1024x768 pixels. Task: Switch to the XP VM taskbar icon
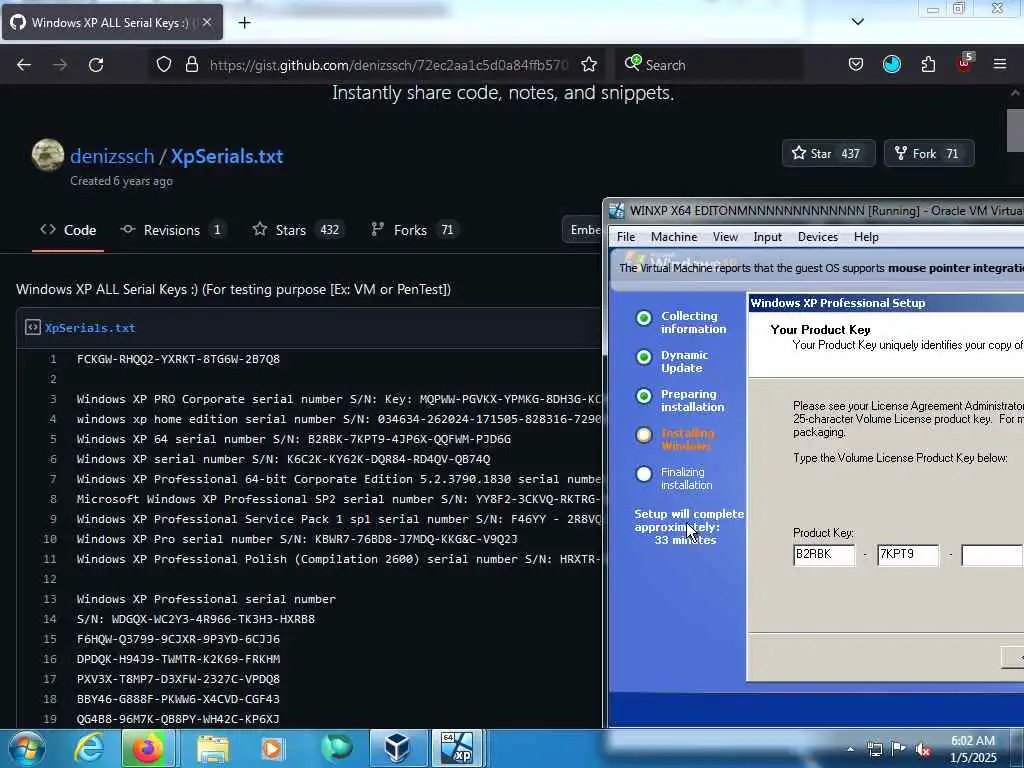tap(456, 748)
